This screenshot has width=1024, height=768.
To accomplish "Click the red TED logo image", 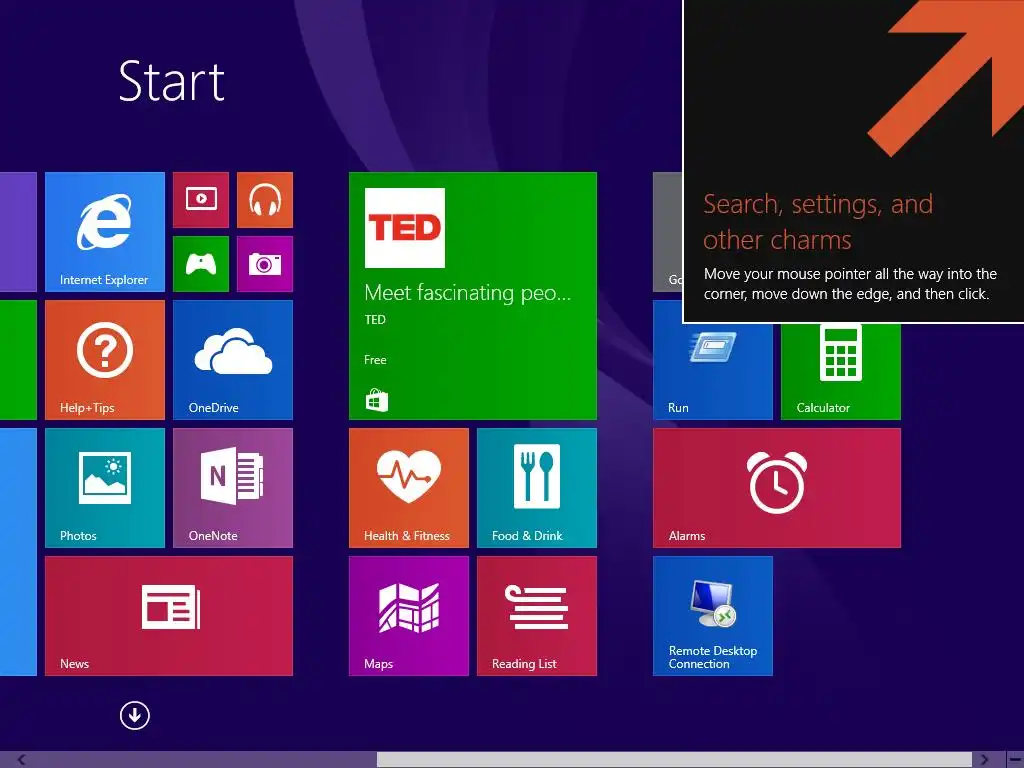I will [405, 228].
